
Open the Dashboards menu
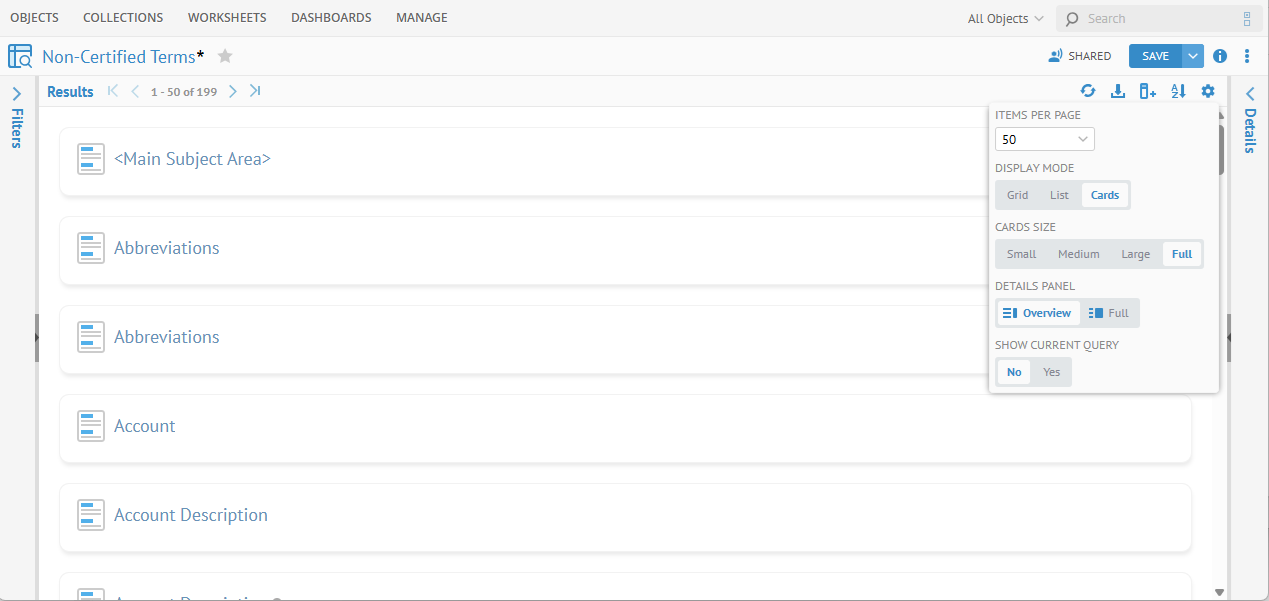(x=331, y=18)
